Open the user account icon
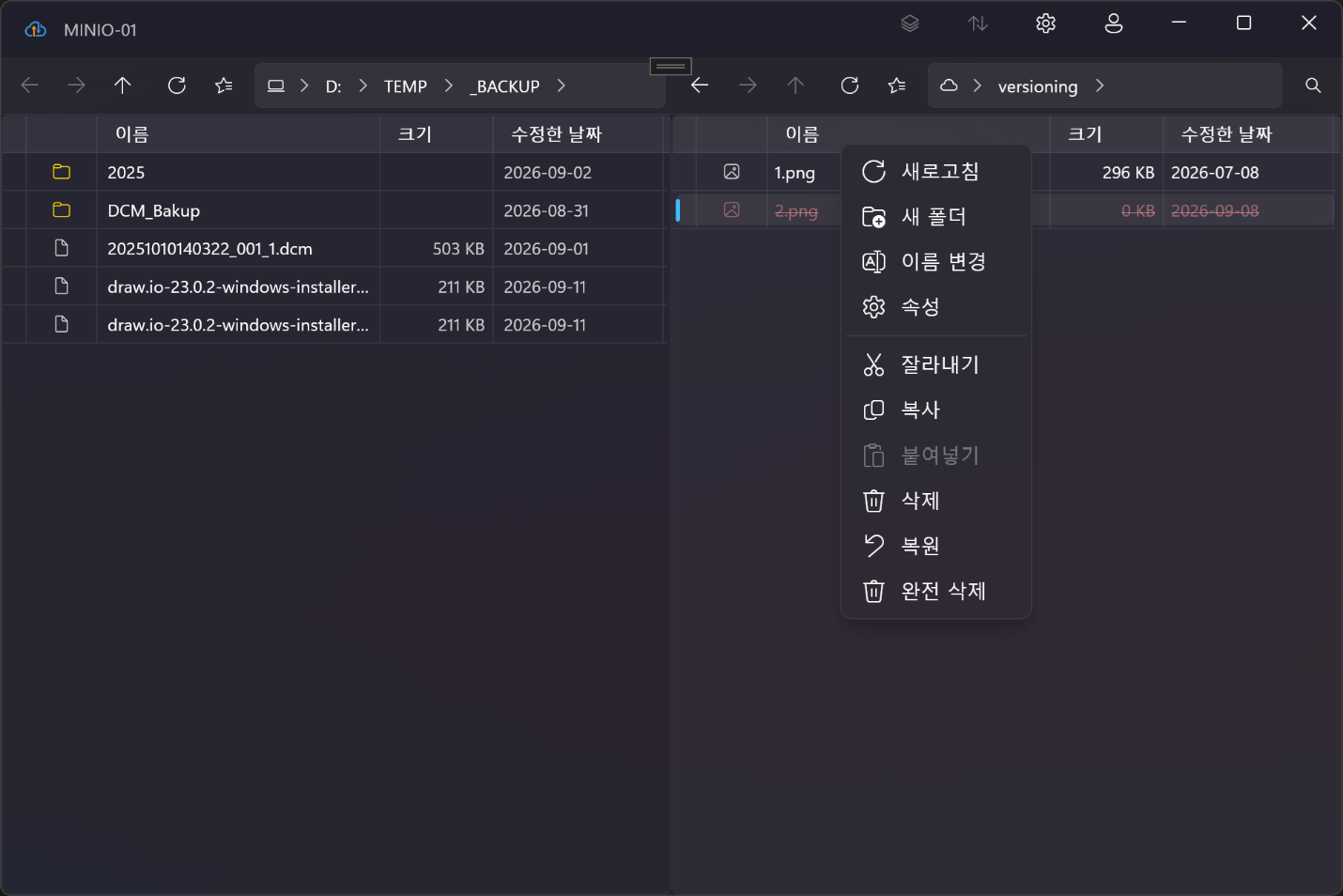Screen dimensions: 1343x896 [1114, 23]
